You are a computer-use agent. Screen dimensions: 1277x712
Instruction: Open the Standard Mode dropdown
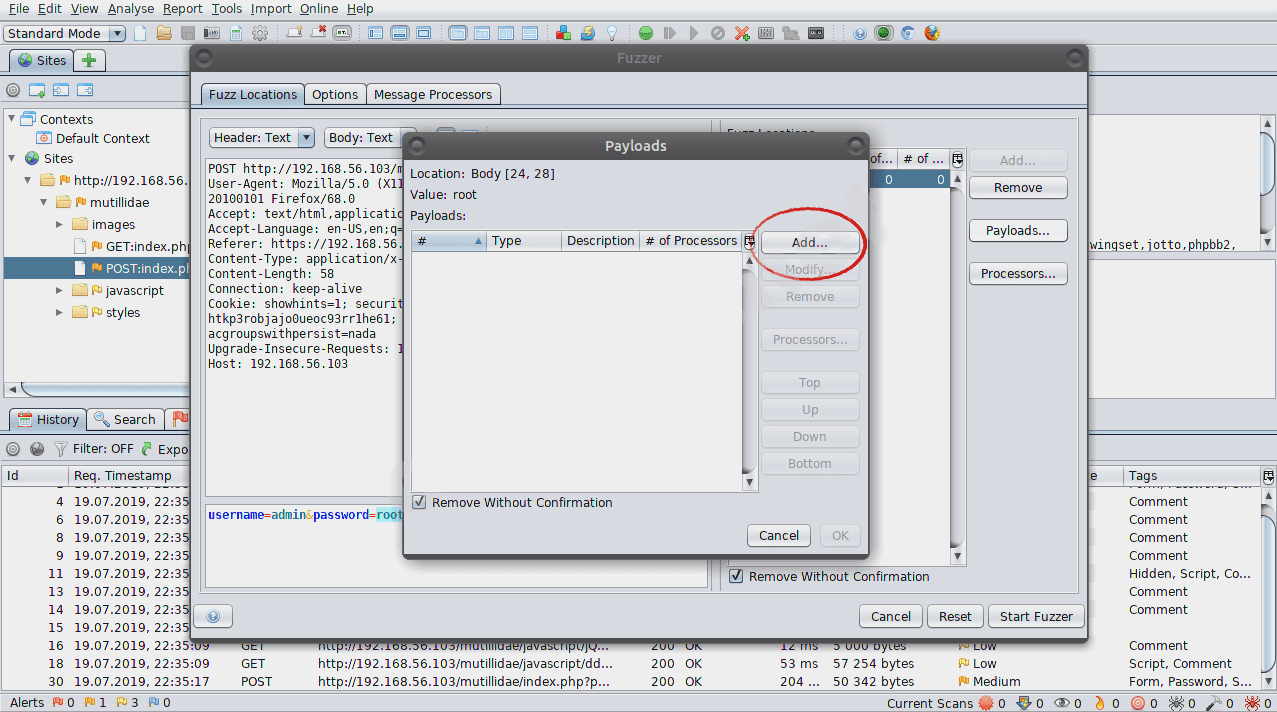(x=64, y=33)
